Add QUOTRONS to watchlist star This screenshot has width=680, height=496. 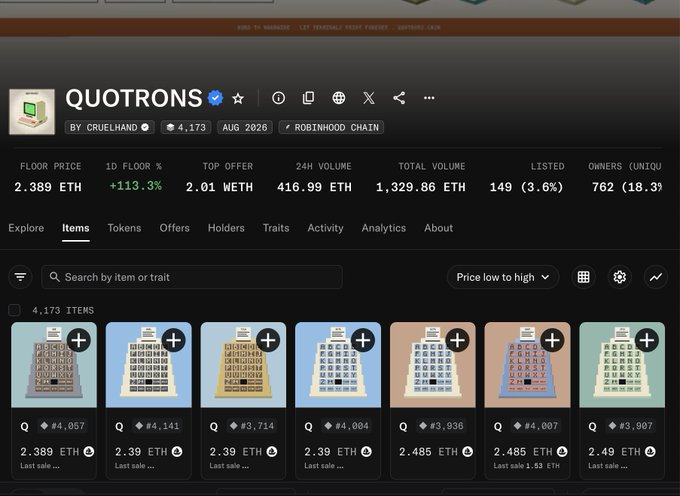[x=238, y=98]
